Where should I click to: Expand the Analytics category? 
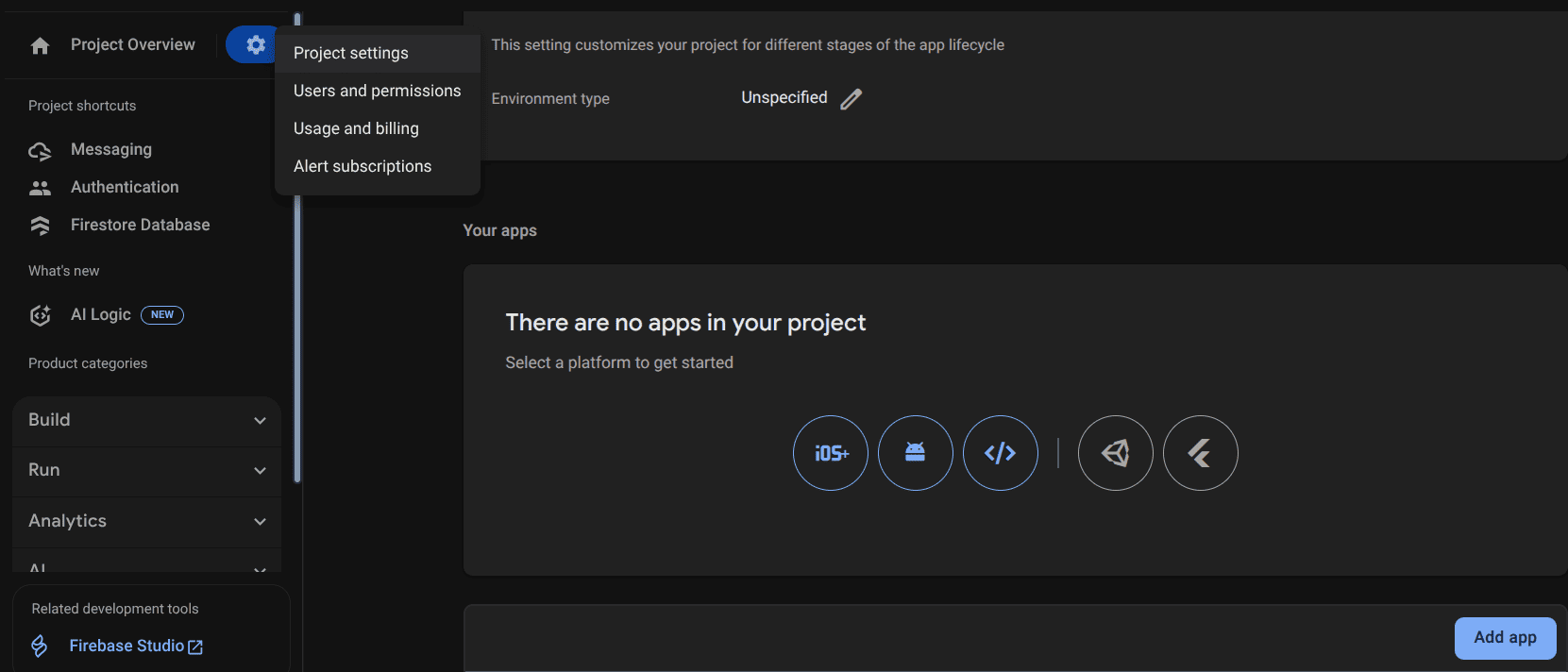(x=146, y=521)
